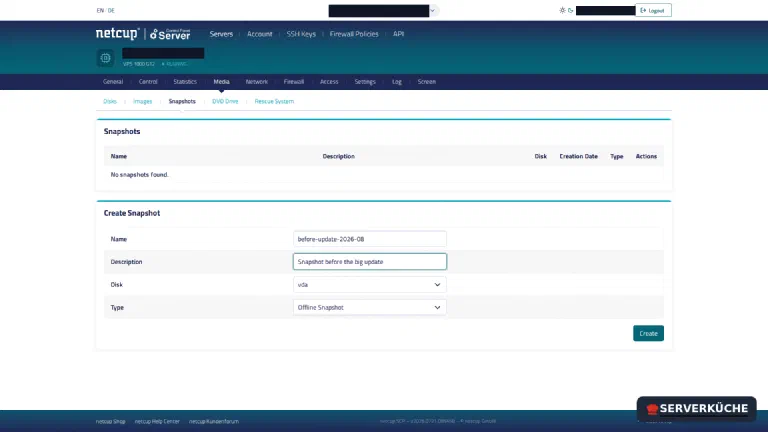Viewport: 768px width, 432px height.
Task: Click the snapshot Name input field
Action: [x=370, y=239]
